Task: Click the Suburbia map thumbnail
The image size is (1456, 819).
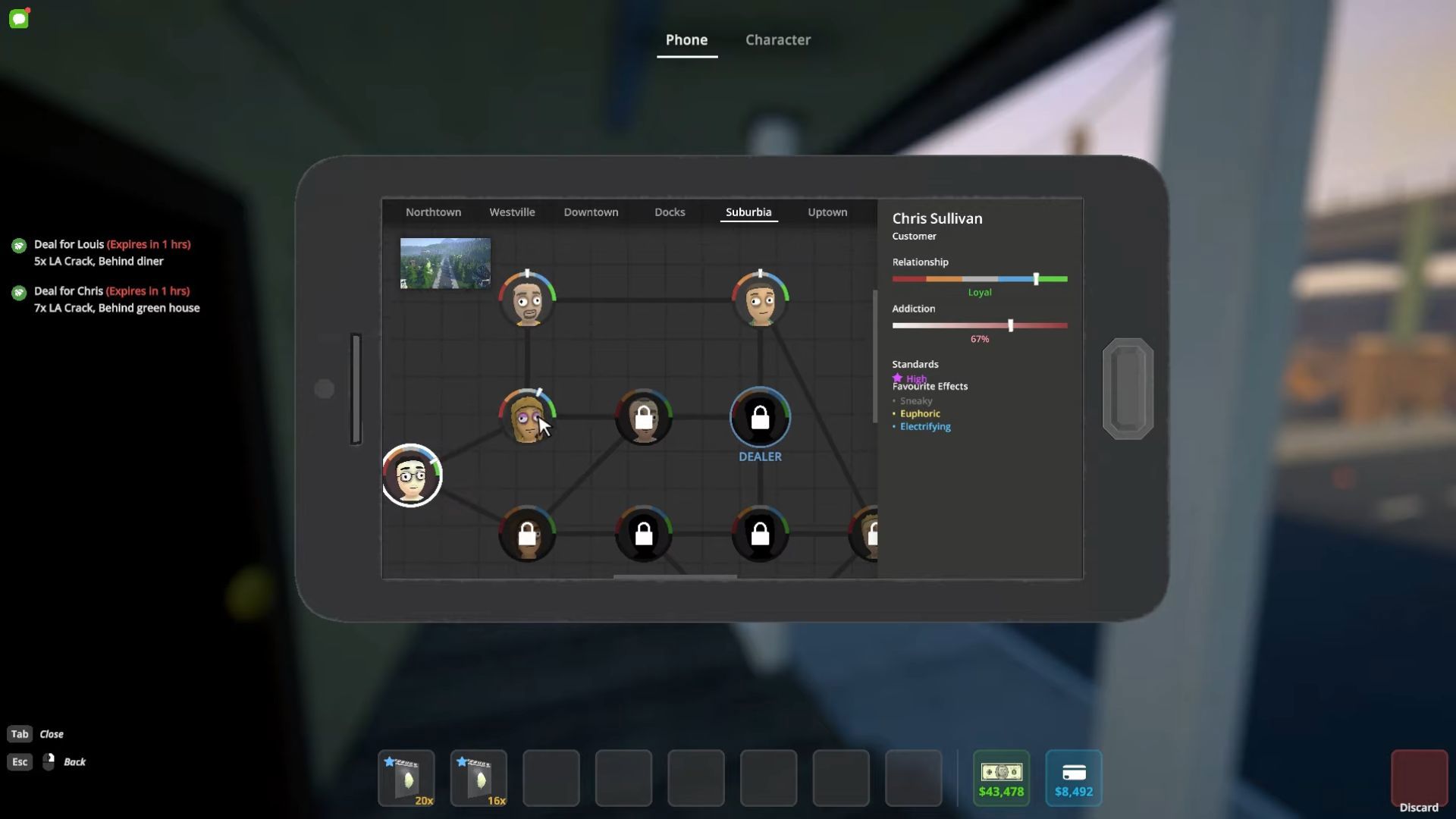Action: (445, 263)
